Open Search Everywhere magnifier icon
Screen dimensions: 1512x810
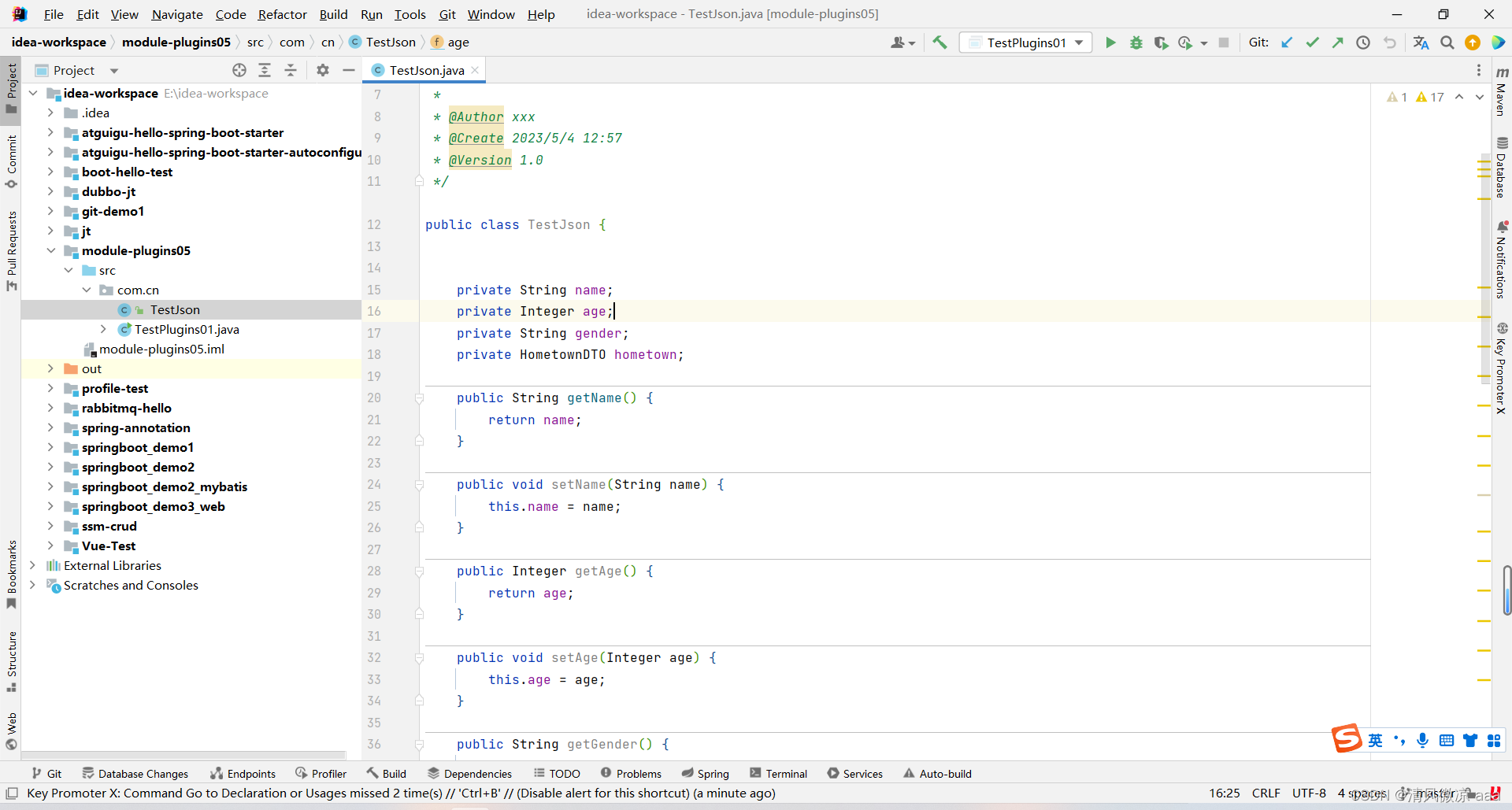1447,43
